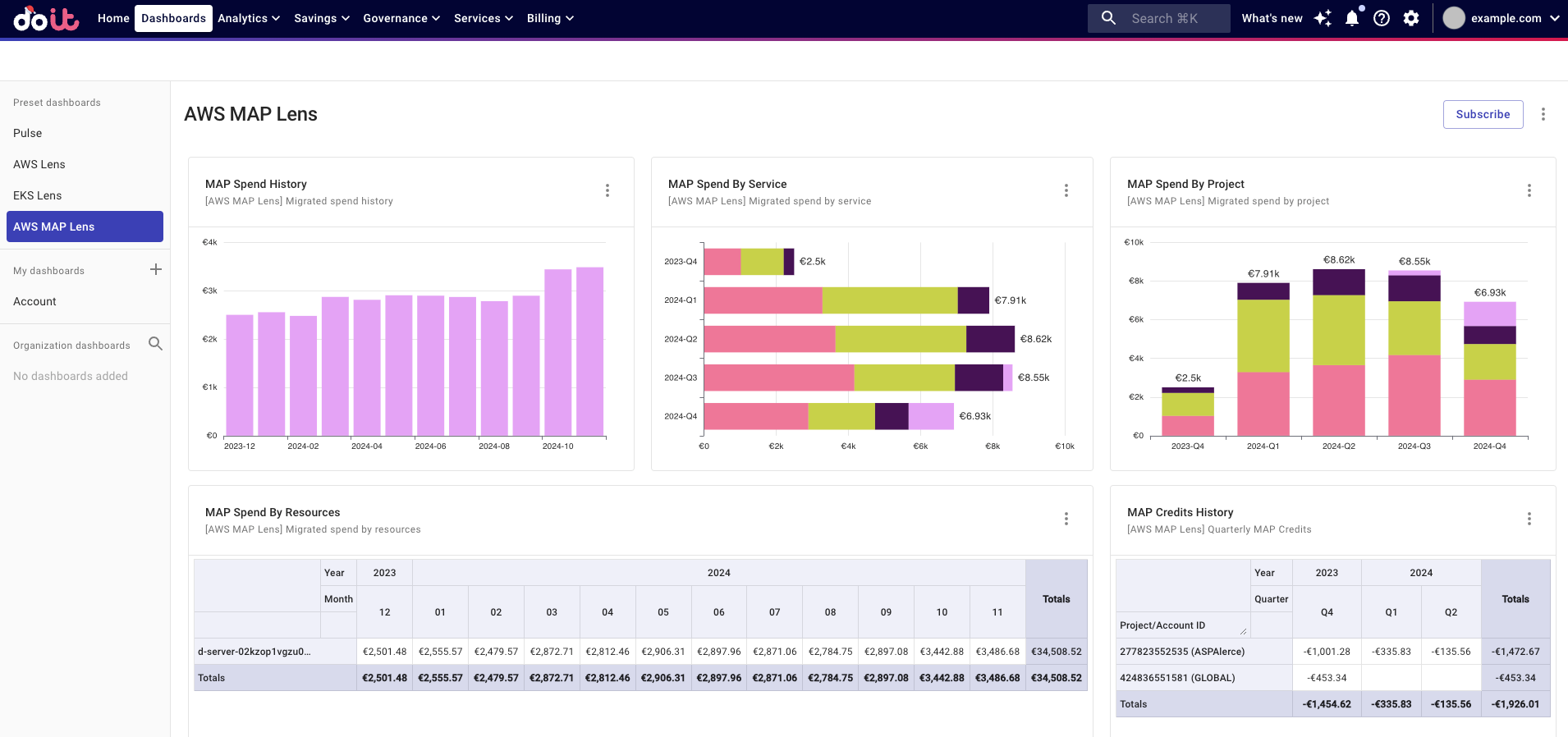
Task: Click the 2023-Q4 bar in Spend By Service
Action: (x=749, y=261)
